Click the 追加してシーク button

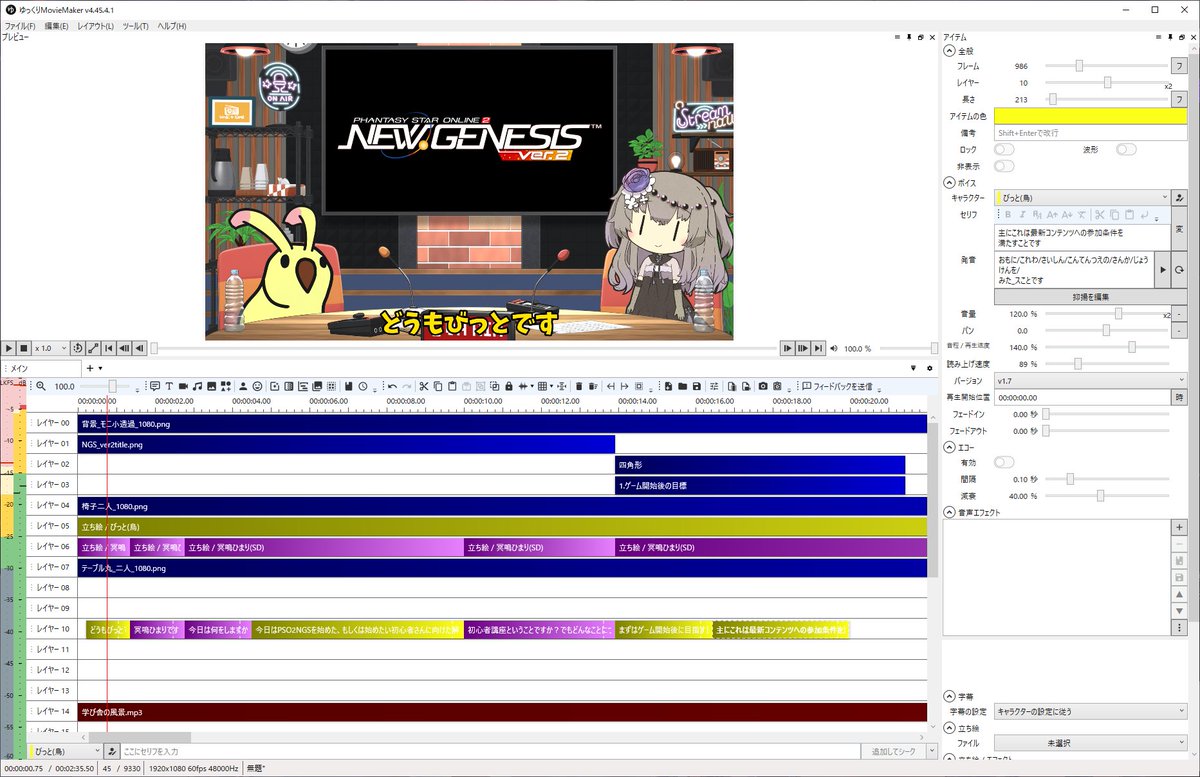point(894,751)
